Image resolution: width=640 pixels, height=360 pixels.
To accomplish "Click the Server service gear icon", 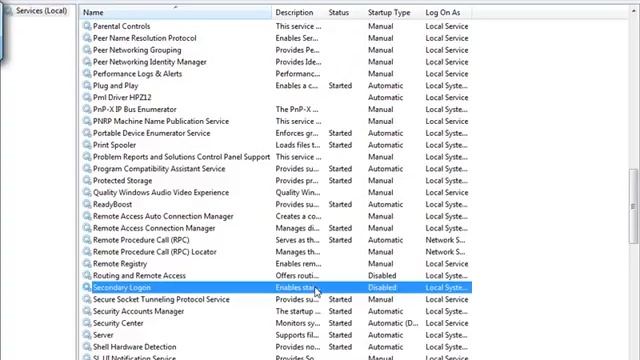I will (87, 335).
